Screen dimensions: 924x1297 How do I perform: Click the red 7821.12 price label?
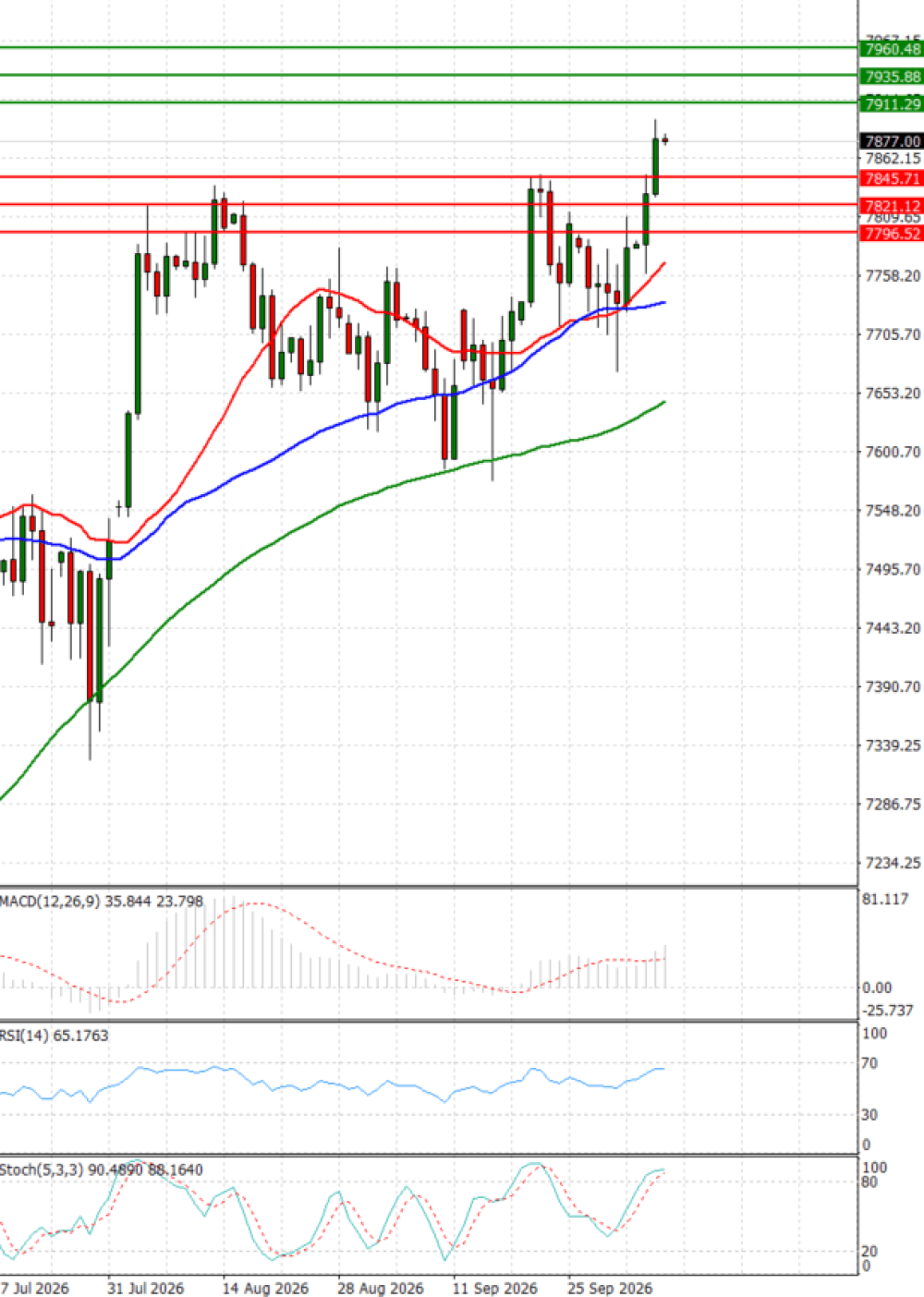[892, 206]
